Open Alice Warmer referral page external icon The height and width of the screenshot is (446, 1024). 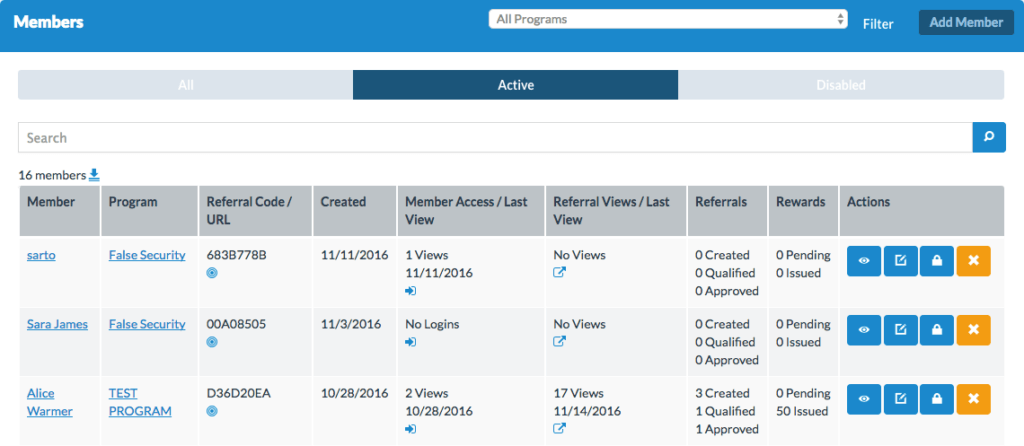click(559, 428)
